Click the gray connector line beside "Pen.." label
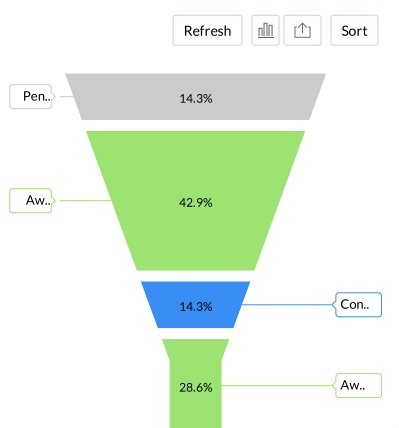 pyautogui.click(x=66, y=96)
